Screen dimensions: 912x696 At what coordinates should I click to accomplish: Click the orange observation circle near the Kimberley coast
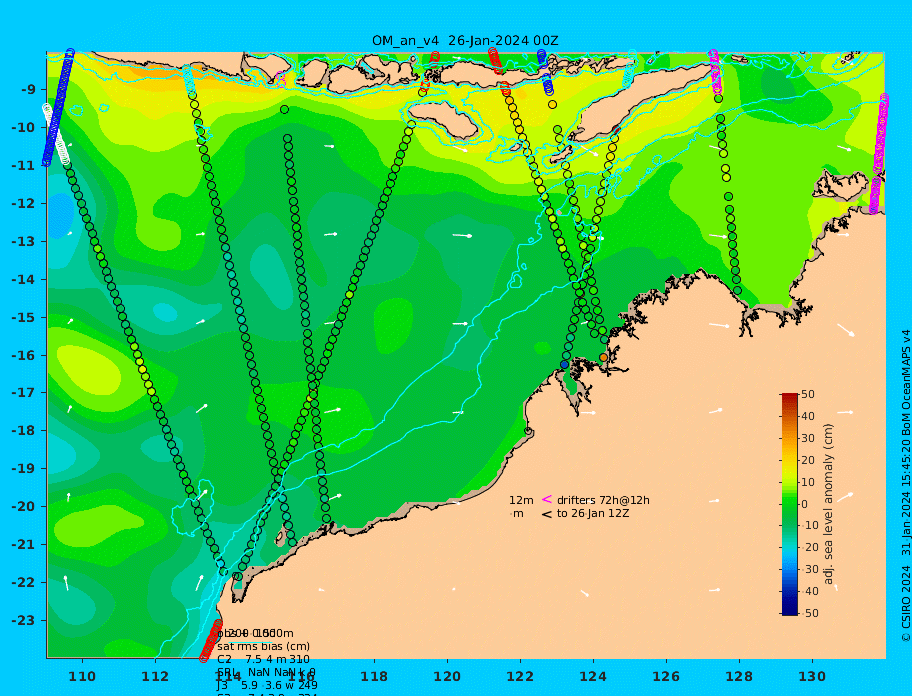click(x=603, y=357)
